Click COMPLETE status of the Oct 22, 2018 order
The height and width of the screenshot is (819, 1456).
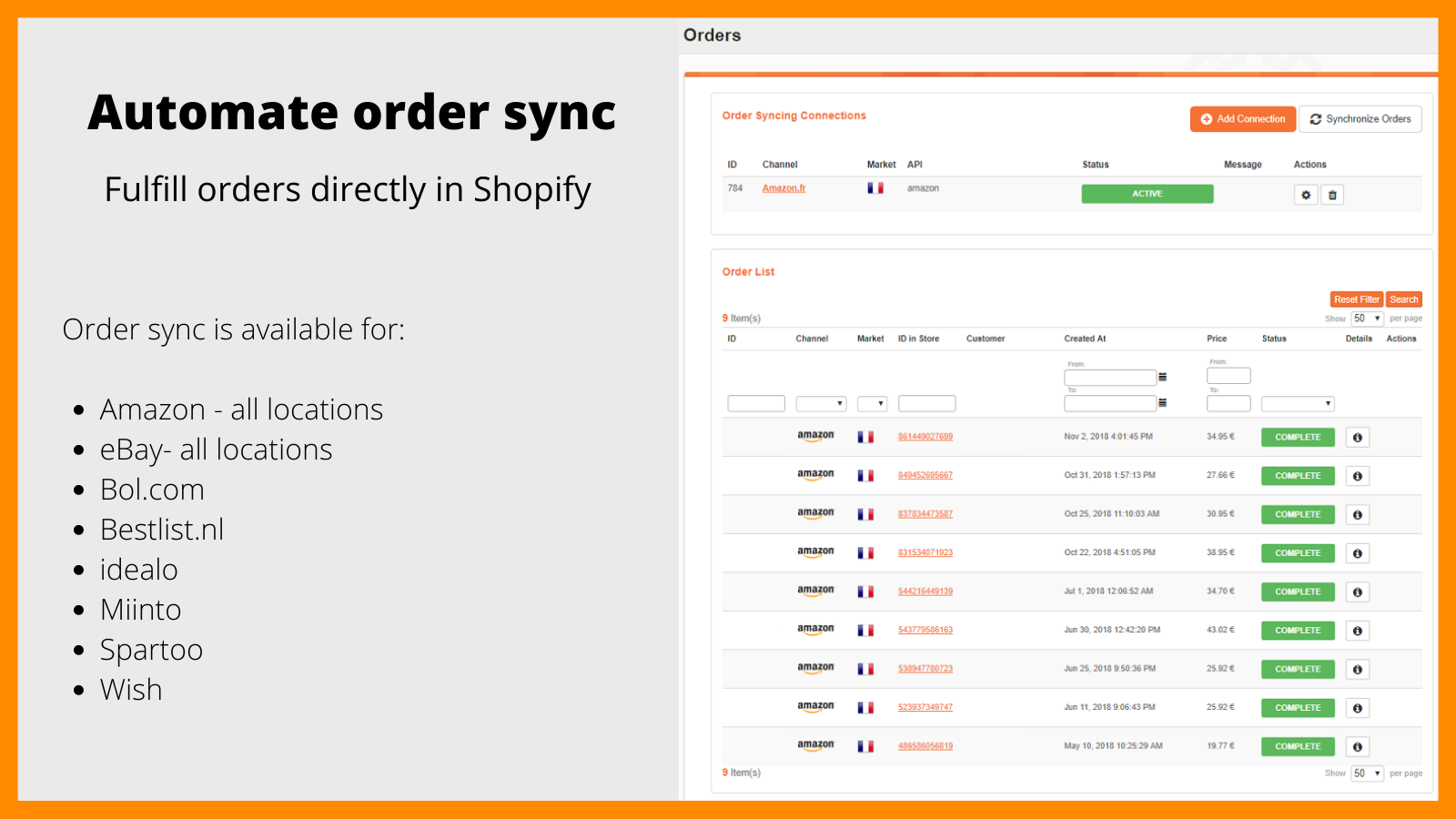1298,553
